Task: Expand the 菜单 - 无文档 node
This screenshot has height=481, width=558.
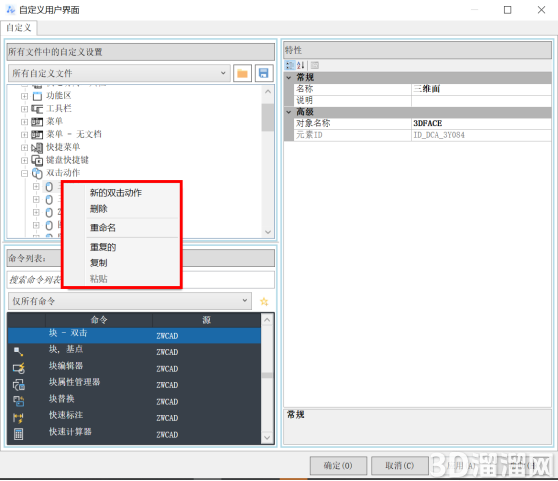Action: (24, 135)
